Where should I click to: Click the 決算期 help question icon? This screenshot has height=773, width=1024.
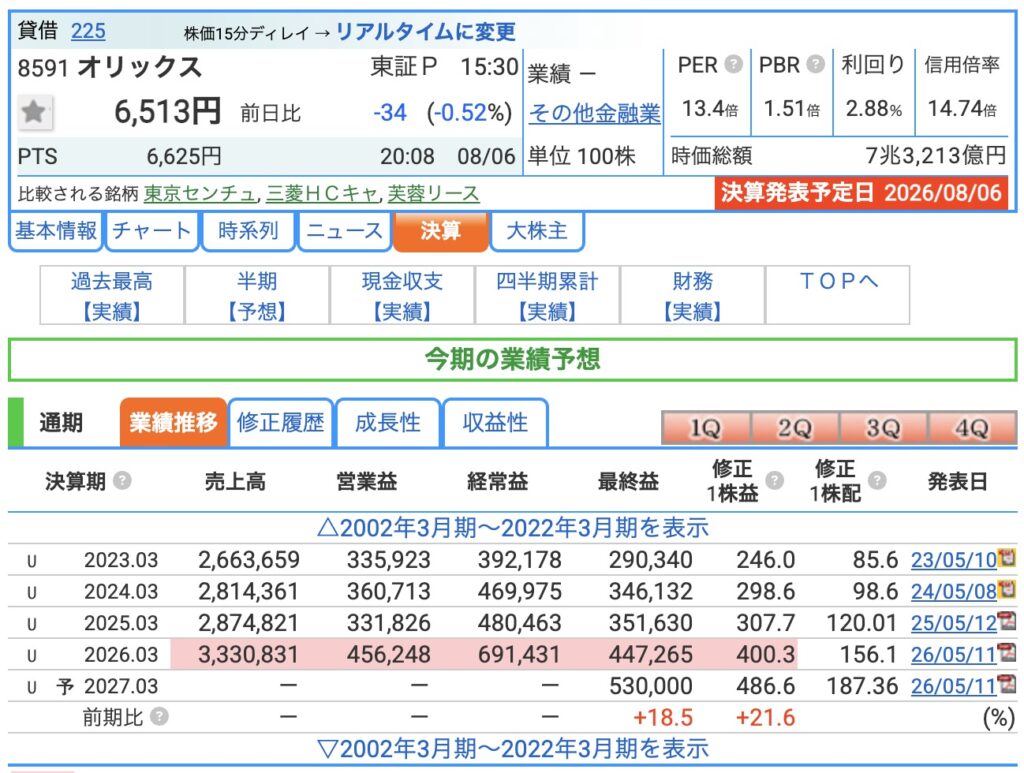pos(122,481)
